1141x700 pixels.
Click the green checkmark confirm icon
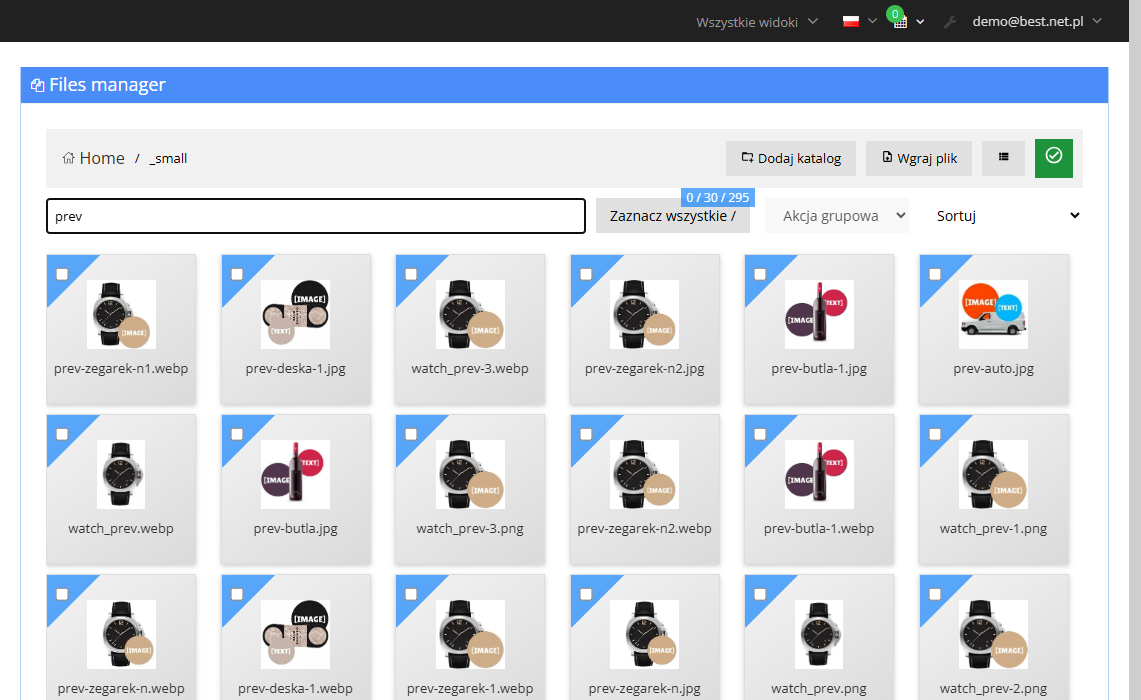(x=1054, y=158)
